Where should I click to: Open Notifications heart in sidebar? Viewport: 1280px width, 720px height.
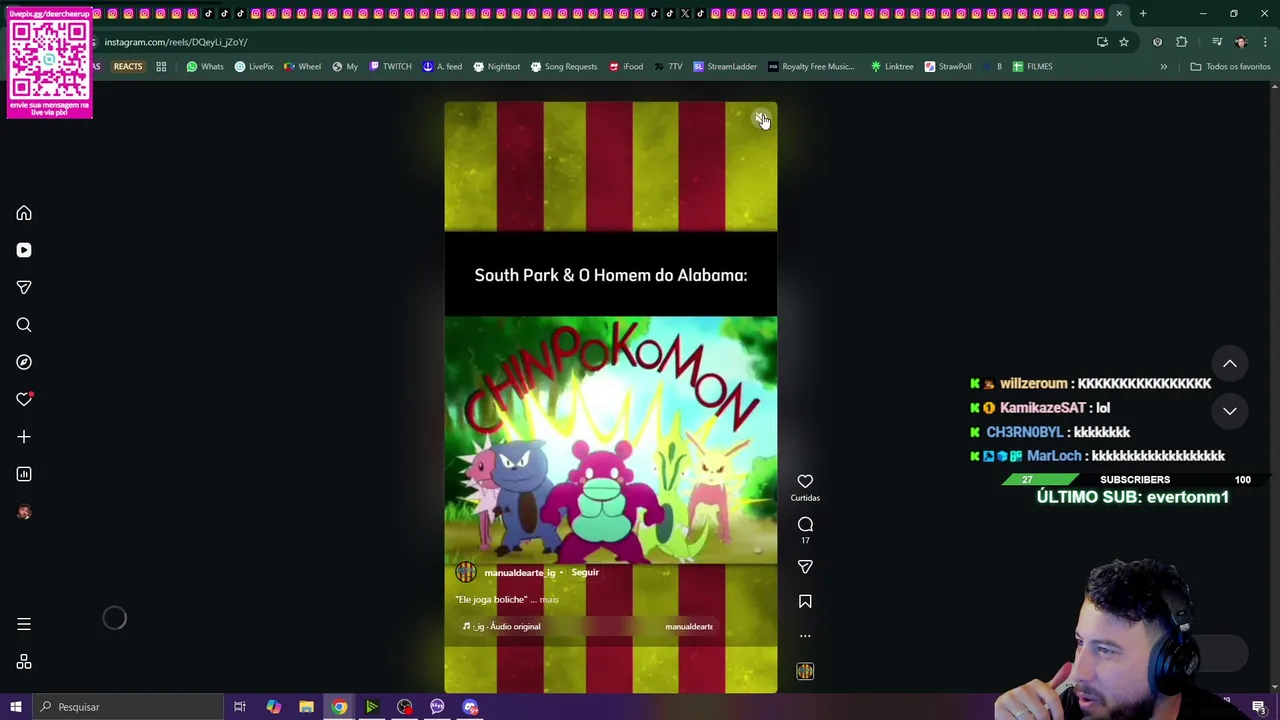click(24, 399)
